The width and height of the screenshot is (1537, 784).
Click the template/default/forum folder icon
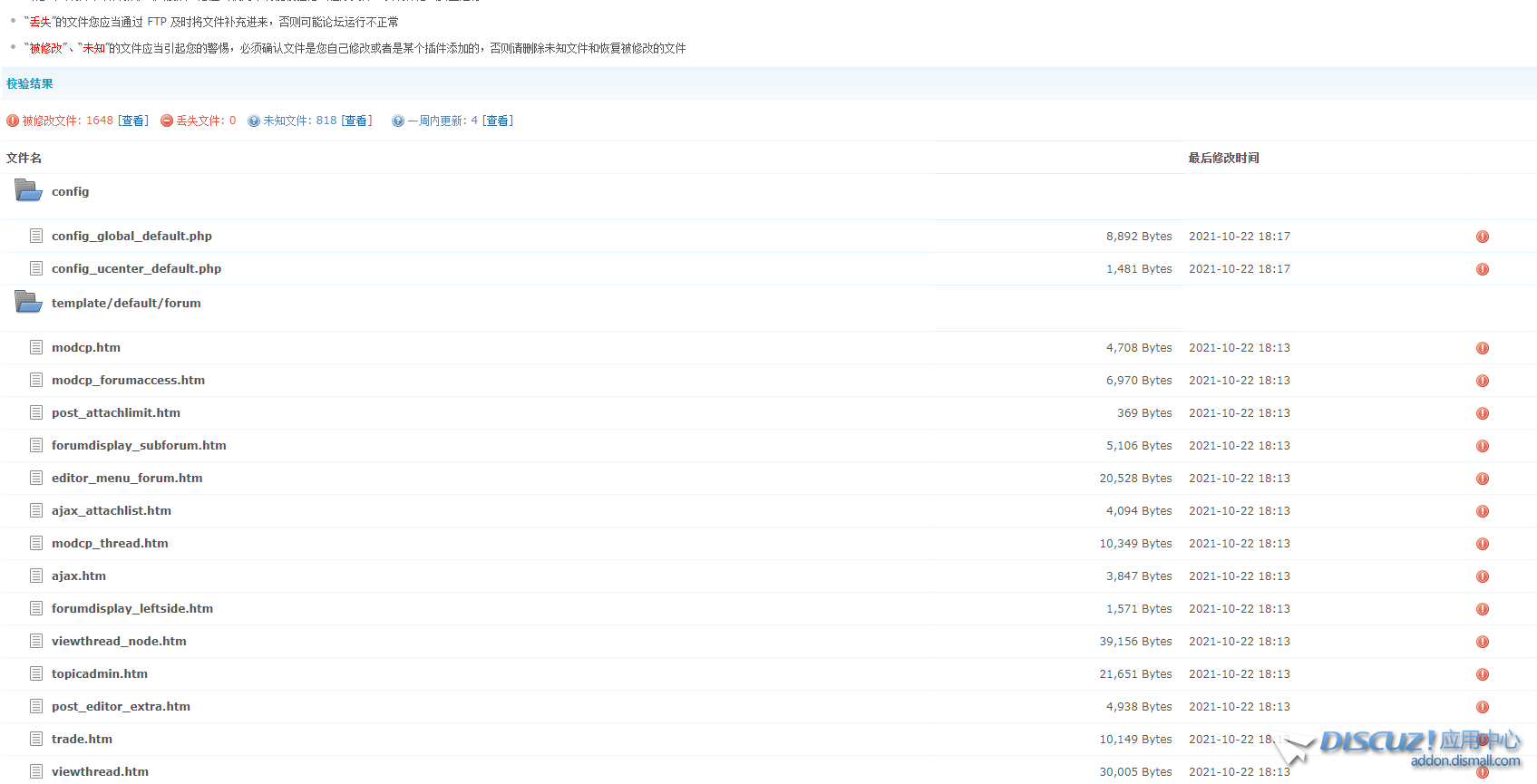point(28,302)
